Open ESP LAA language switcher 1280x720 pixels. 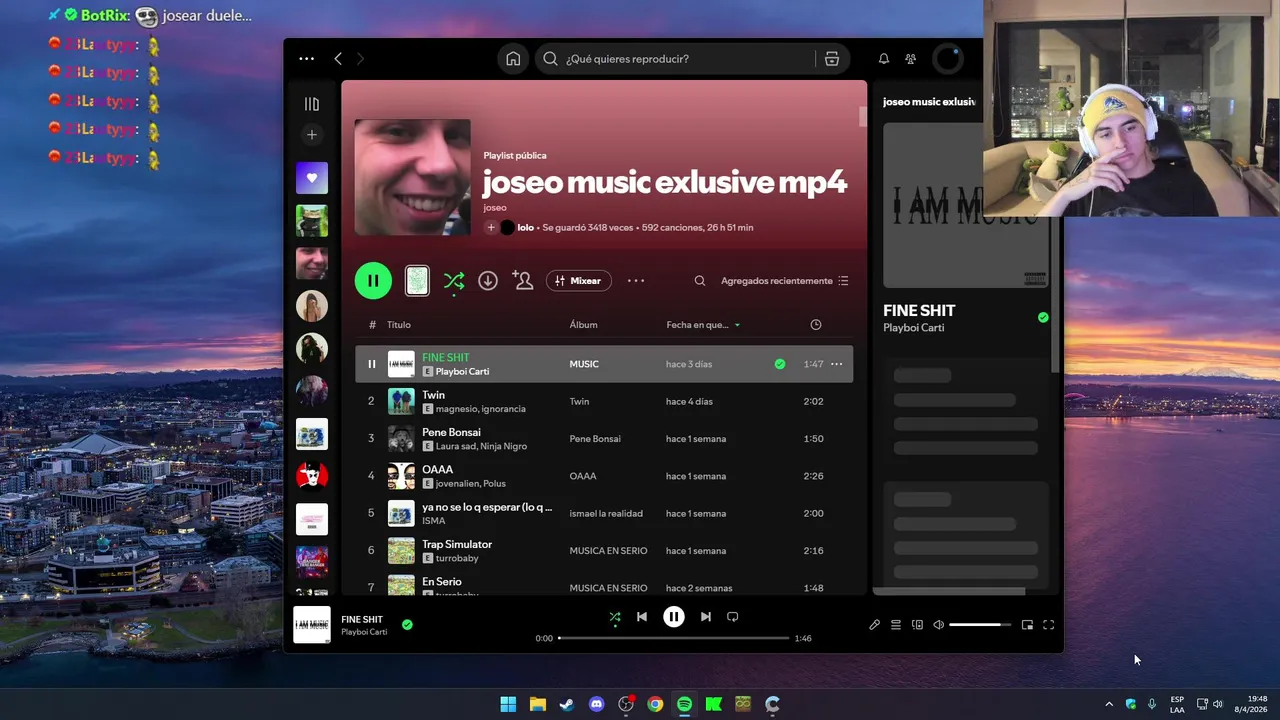1177,704
